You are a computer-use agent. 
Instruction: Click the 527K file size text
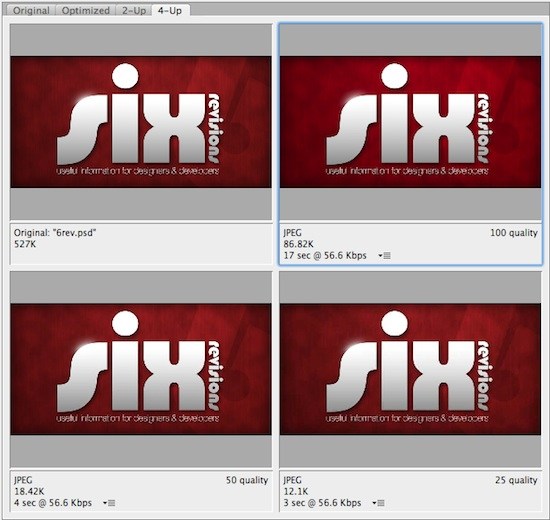click(x=25, y=244)
